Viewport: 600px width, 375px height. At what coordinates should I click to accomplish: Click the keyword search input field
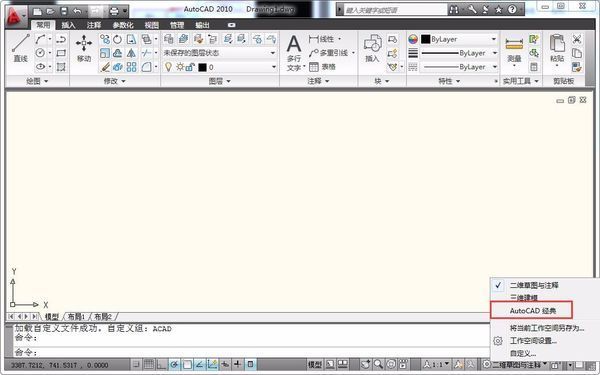coord(395,10)
